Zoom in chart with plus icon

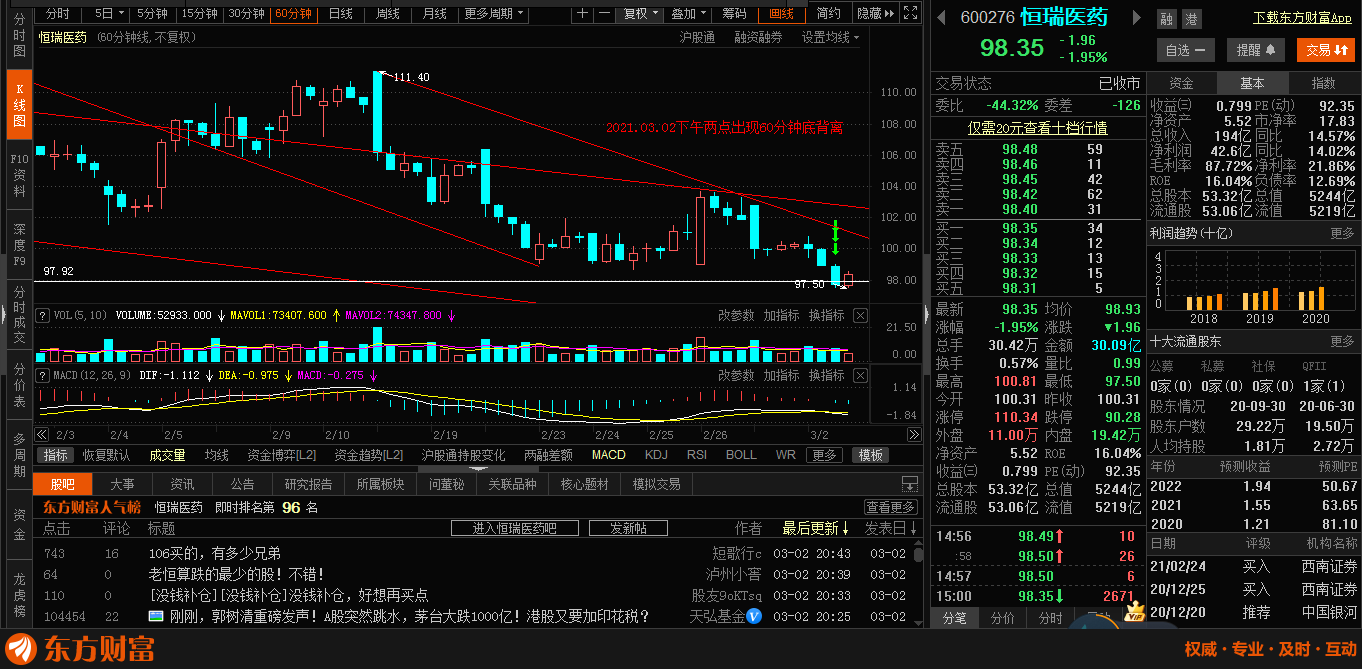tap(583, 13)
